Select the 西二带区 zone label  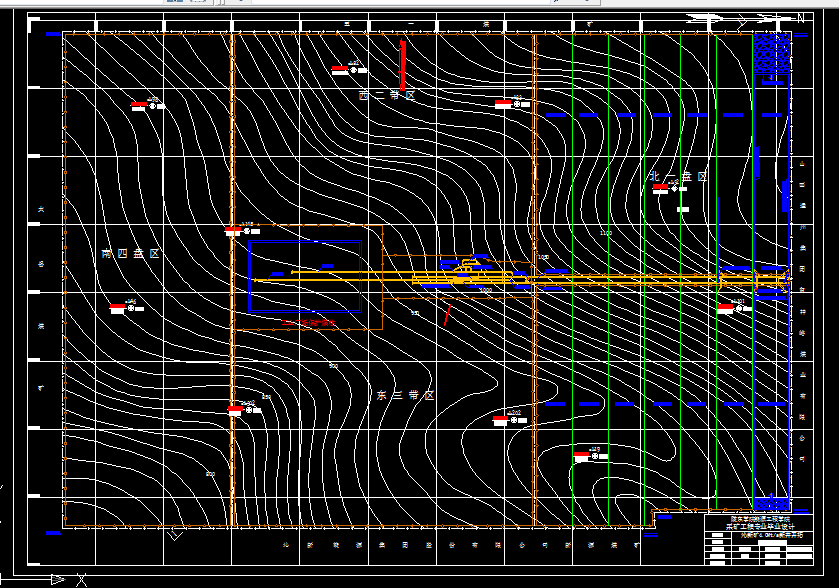coord(387,96)
